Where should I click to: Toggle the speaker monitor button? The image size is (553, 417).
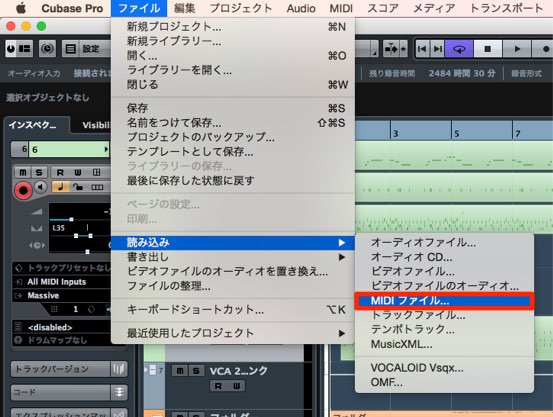pos(41,187)
